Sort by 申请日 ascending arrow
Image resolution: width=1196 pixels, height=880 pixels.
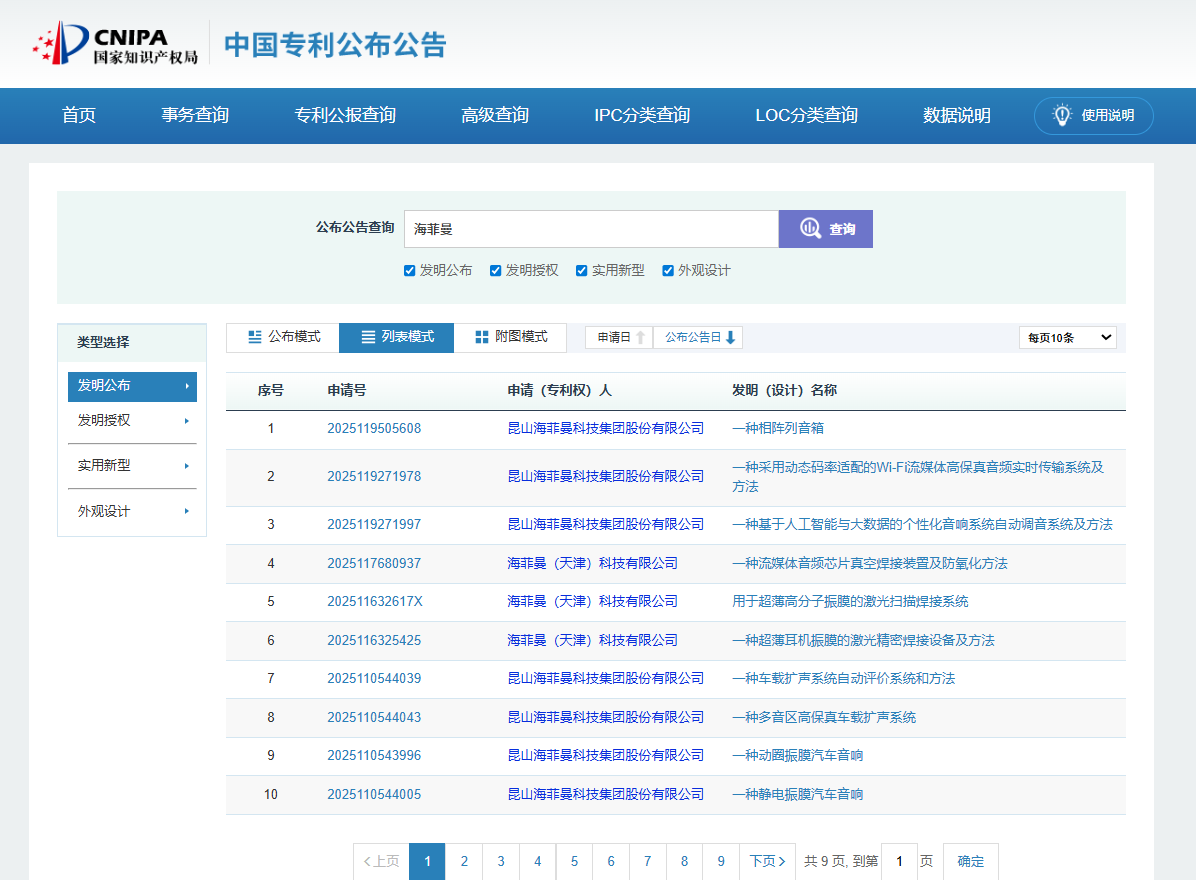[x=640, y=338]
